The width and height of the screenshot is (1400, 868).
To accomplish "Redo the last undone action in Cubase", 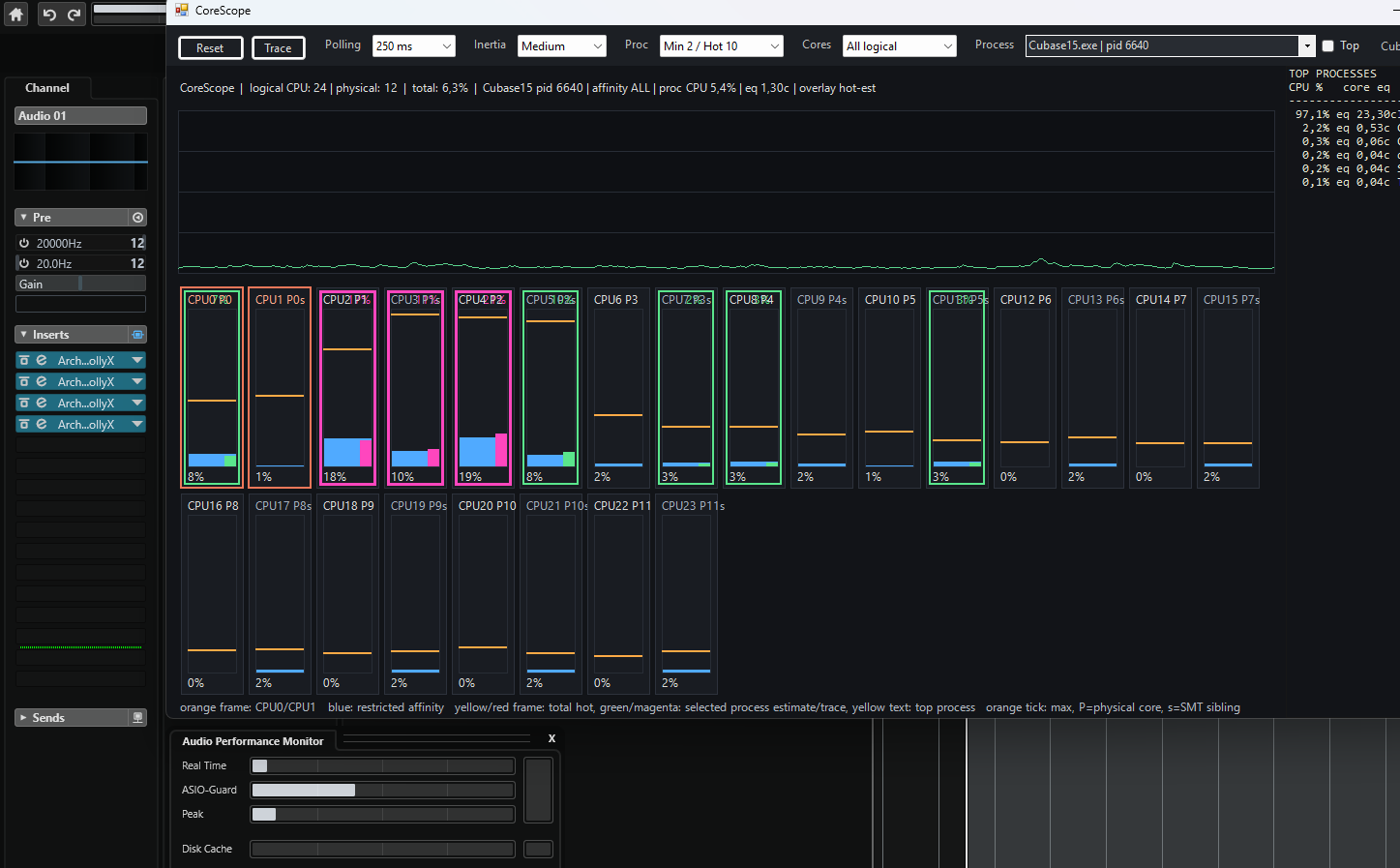I will (x=74, y=15).
